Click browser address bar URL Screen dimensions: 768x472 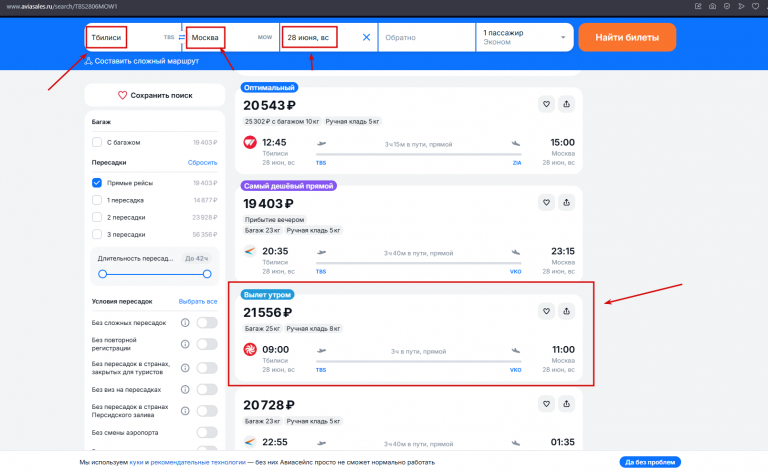click(x=62, y=6)
